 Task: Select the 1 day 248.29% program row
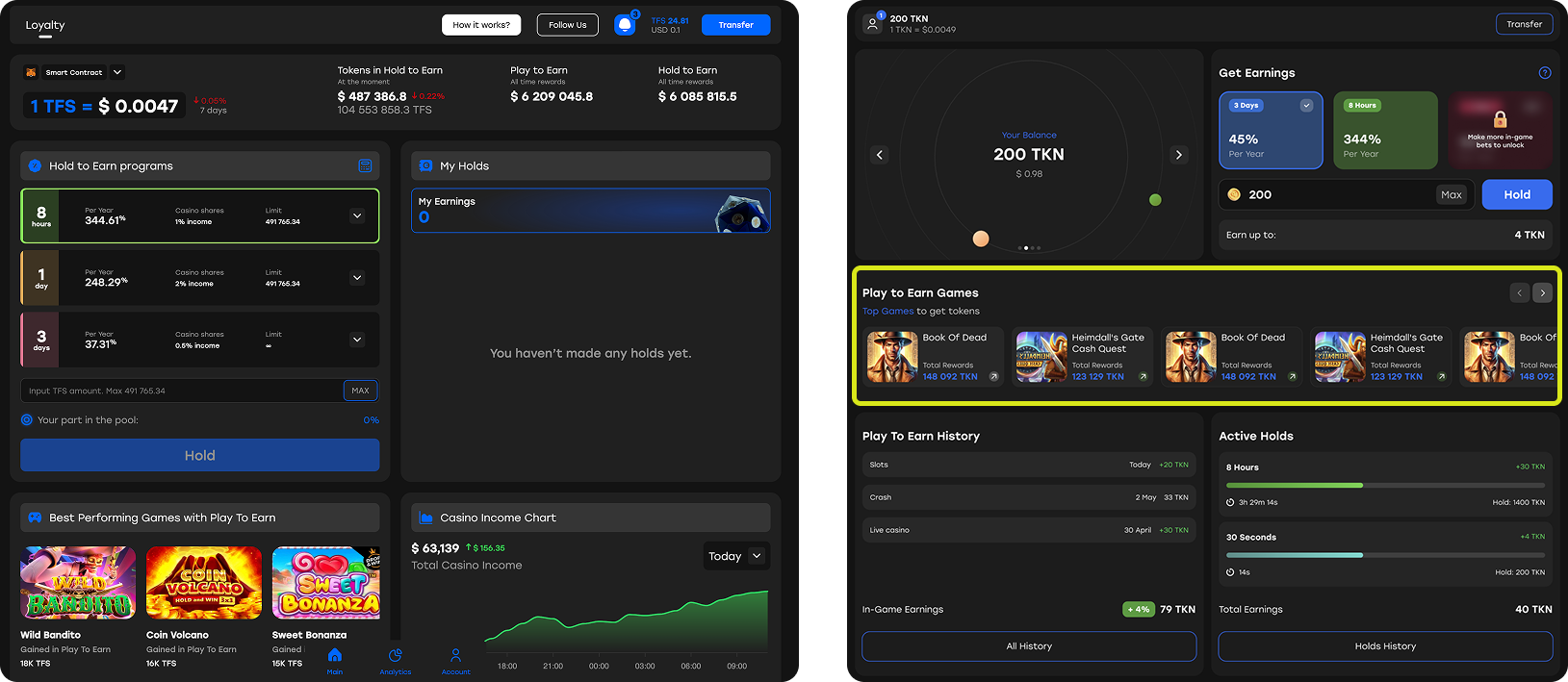[199, 278]
